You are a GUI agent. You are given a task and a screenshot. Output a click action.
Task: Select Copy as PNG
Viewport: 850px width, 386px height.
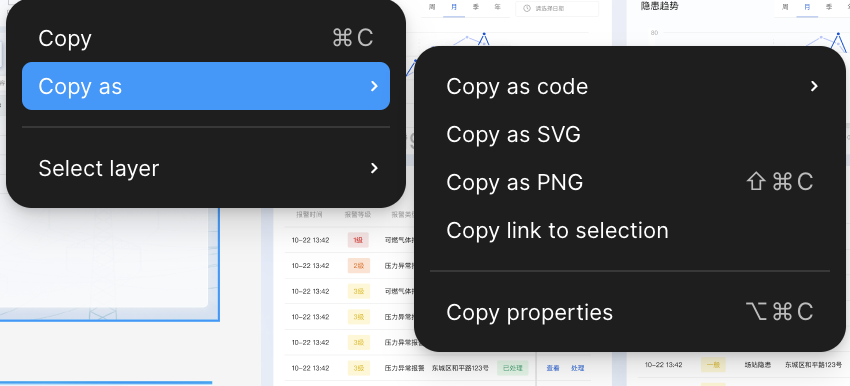coord(630,182)
